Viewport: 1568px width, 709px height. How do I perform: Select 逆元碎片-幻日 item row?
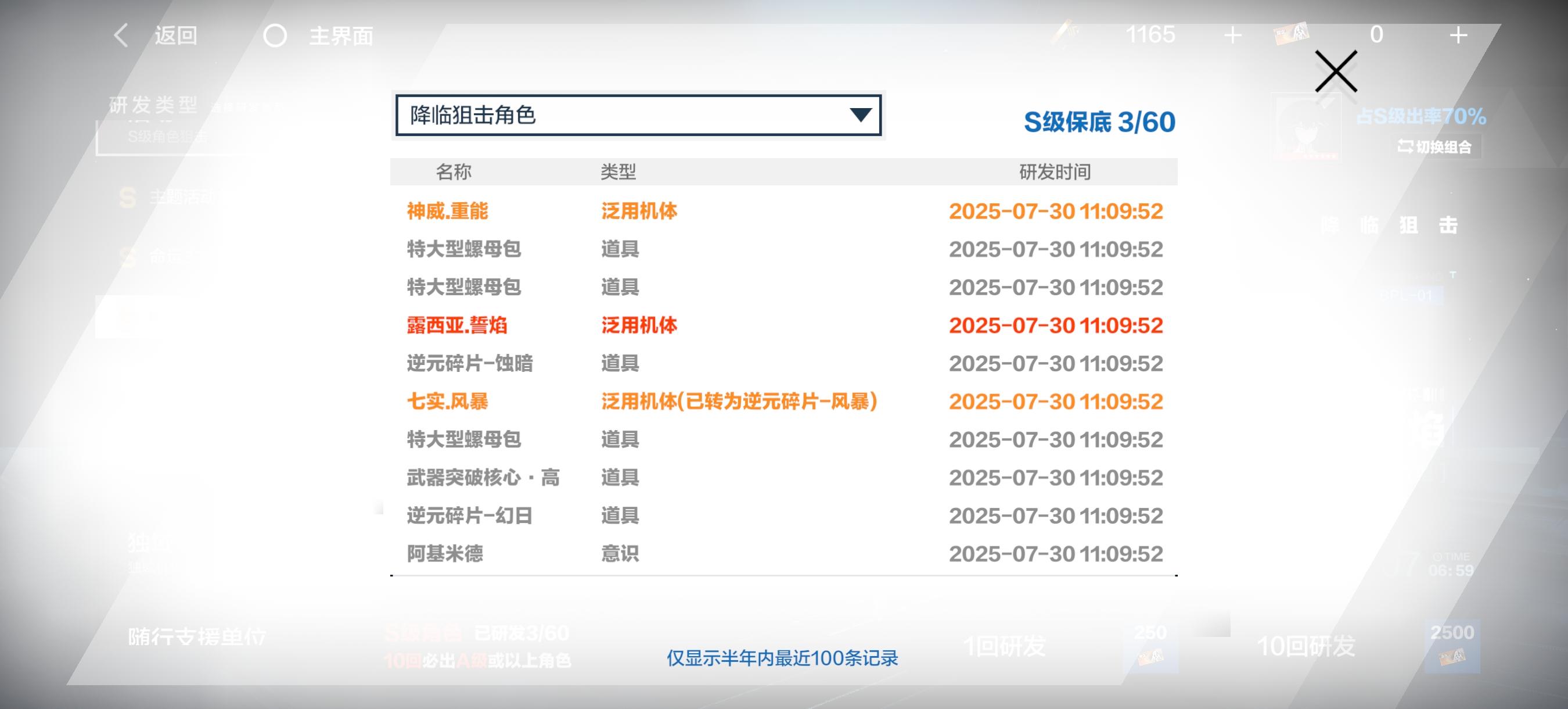pos(784,516)
